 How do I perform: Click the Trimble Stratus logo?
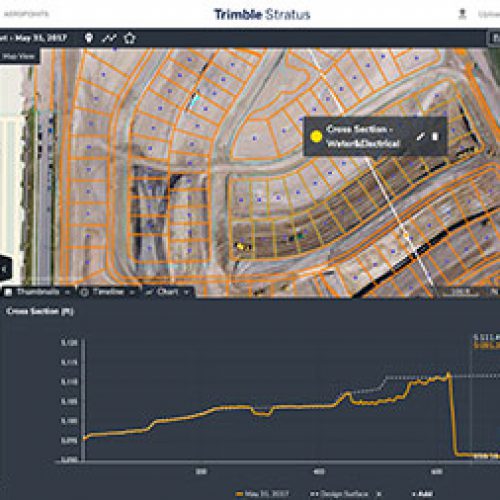pos(262,14)
